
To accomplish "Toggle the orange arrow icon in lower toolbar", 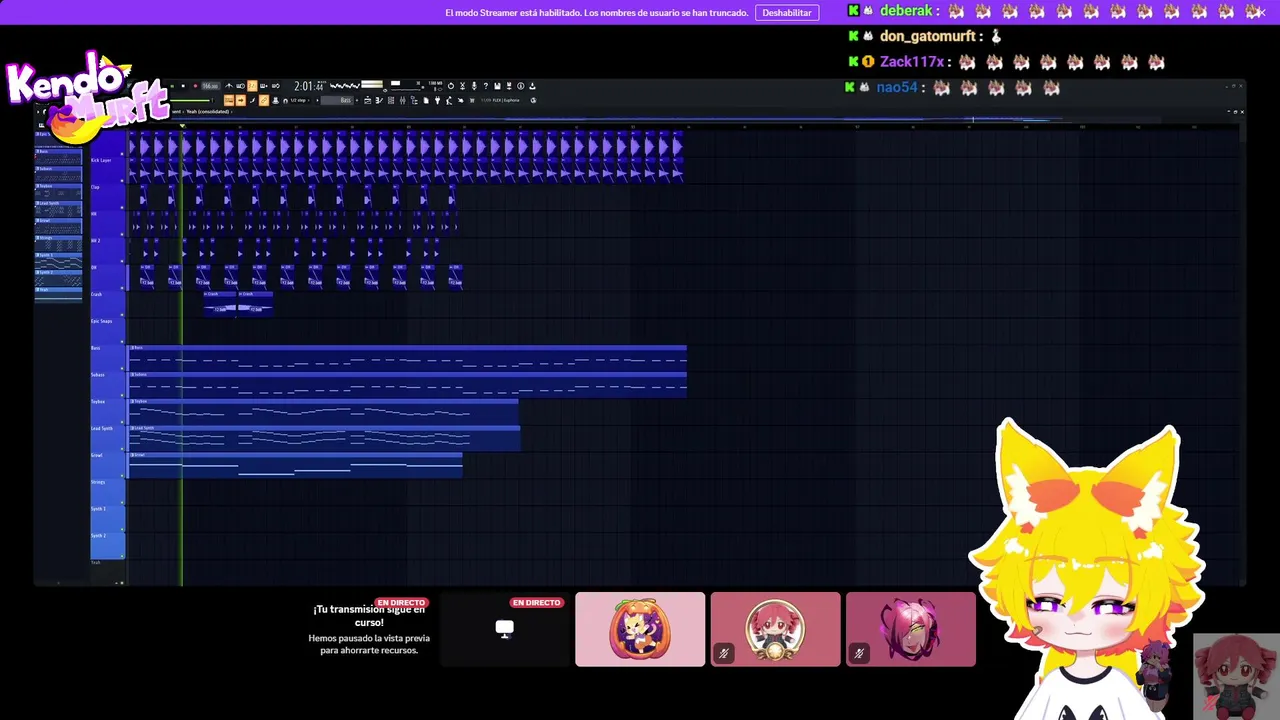I will tap(241, 100).
